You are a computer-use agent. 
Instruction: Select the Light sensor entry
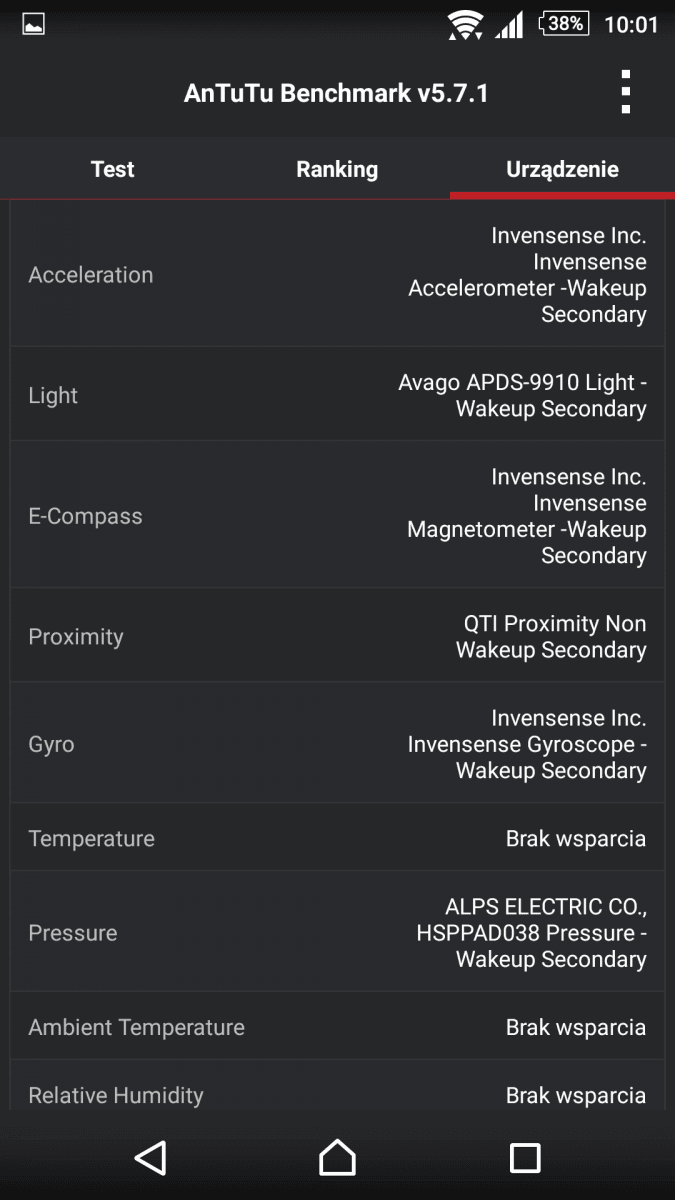point(337,395)
